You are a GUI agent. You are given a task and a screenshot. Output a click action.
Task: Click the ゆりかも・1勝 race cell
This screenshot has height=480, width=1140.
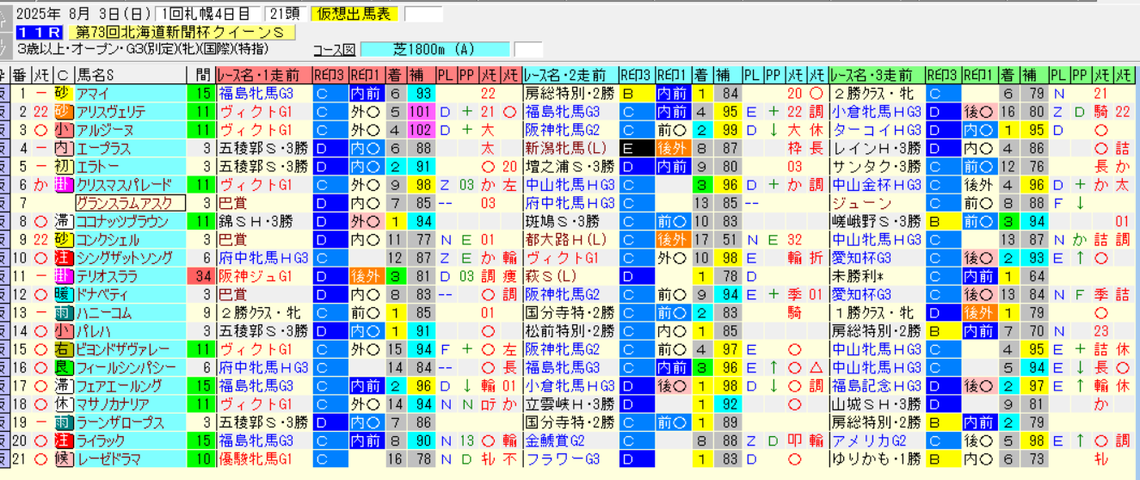tap(876, 459)
